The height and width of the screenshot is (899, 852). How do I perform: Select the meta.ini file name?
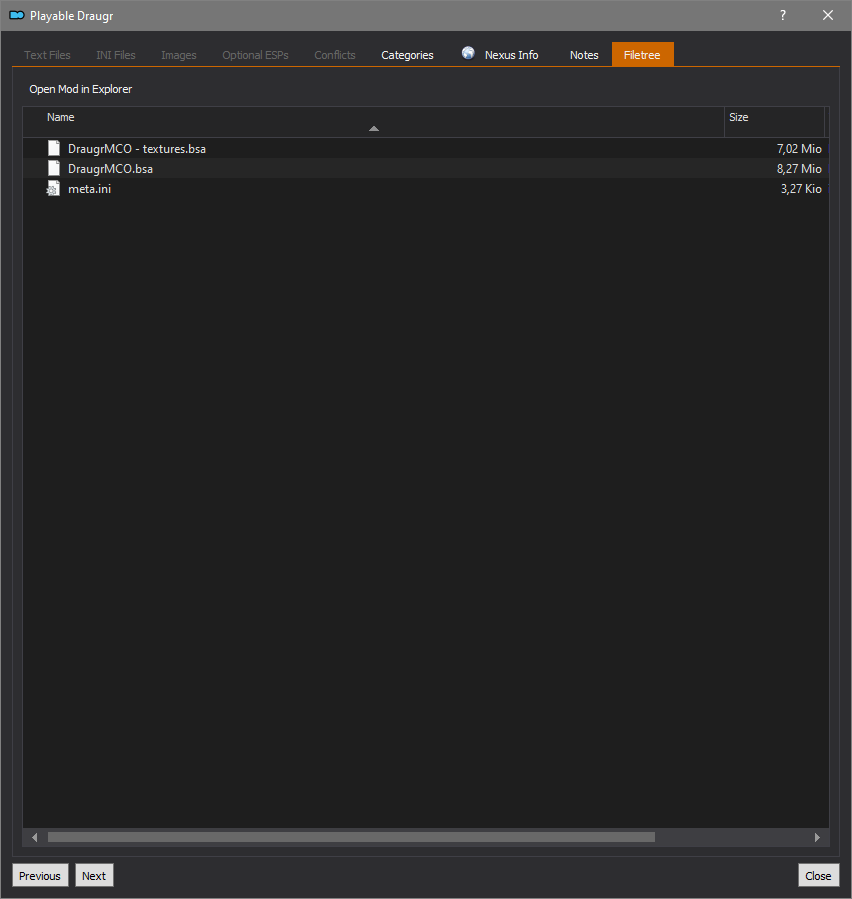click(x=89, y=189)
